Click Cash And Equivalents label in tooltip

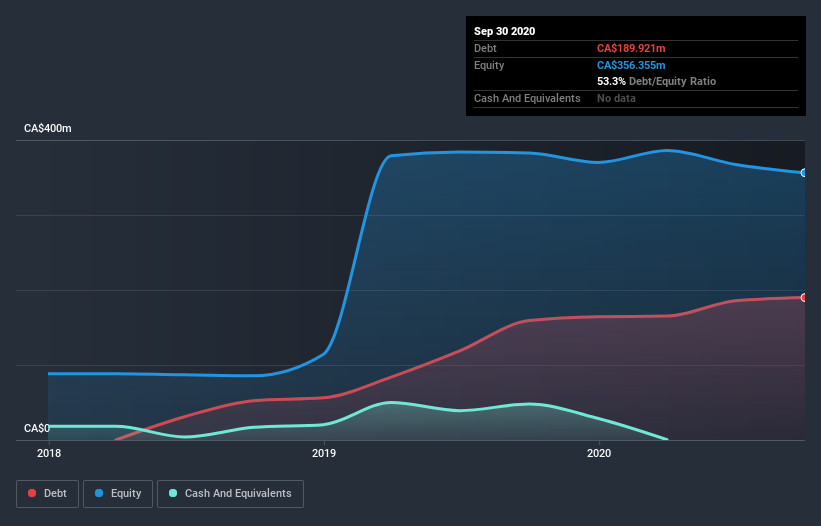527,98
